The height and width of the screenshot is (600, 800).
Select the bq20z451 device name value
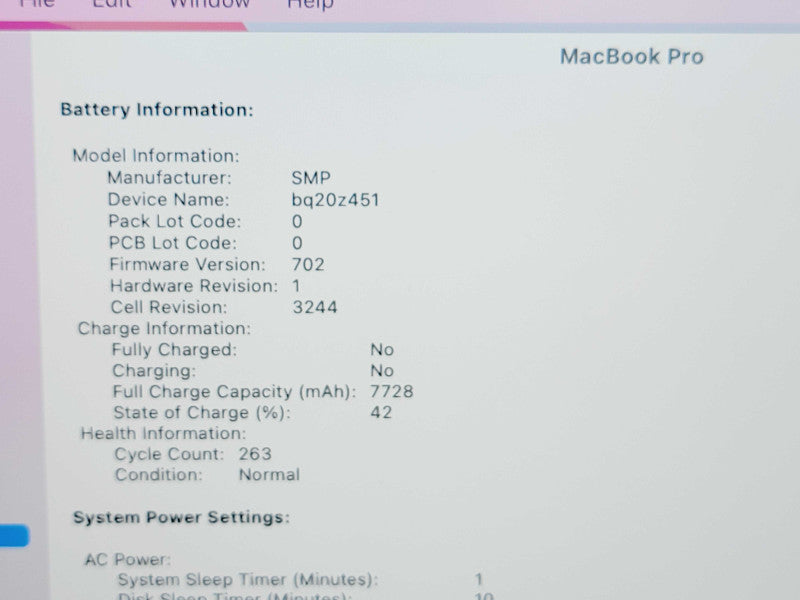[x=335, y=200]
